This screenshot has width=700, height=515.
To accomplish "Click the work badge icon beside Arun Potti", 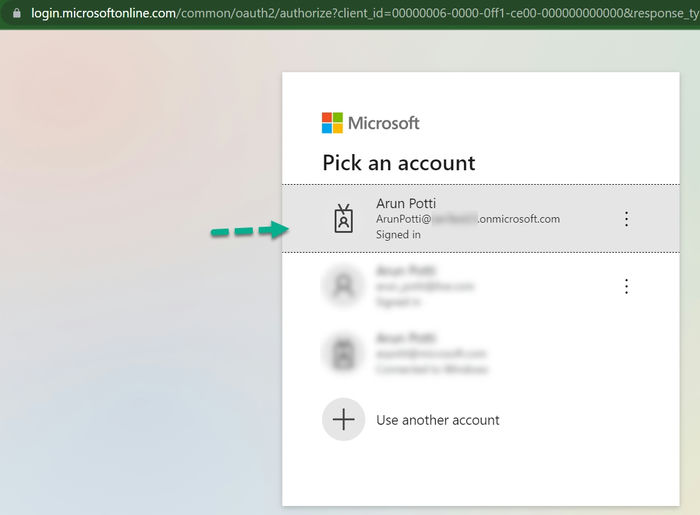I will pyautogui.click(x=343, y=218).
